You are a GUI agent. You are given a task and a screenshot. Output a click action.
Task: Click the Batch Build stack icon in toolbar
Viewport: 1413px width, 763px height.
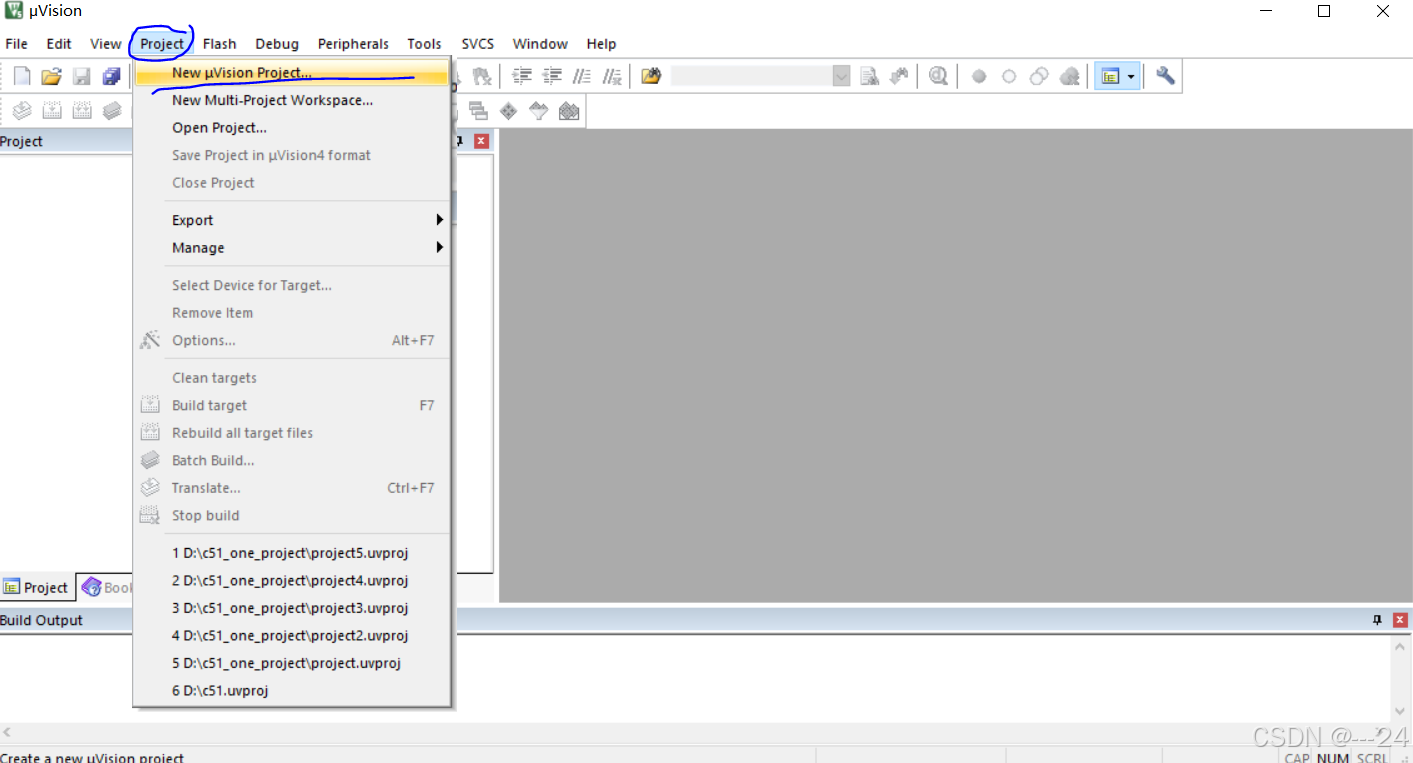click(111, 111)
